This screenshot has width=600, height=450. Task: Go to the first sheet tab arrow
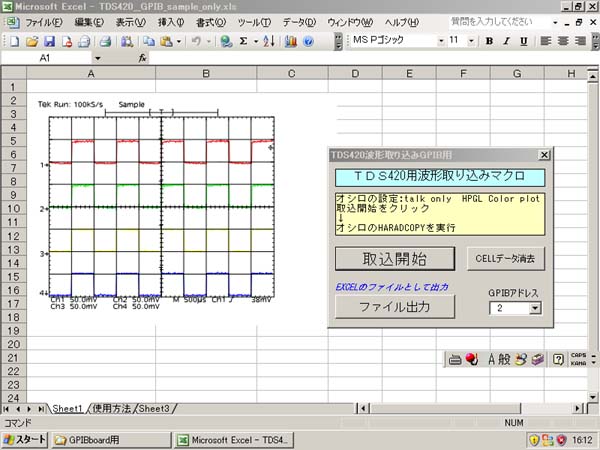[x=7, y=409]
